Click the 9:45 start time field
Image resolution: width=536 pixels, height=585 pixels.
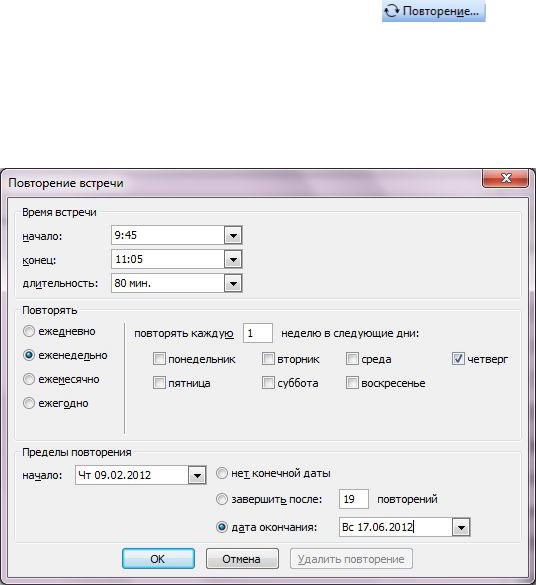click(168, 235)
